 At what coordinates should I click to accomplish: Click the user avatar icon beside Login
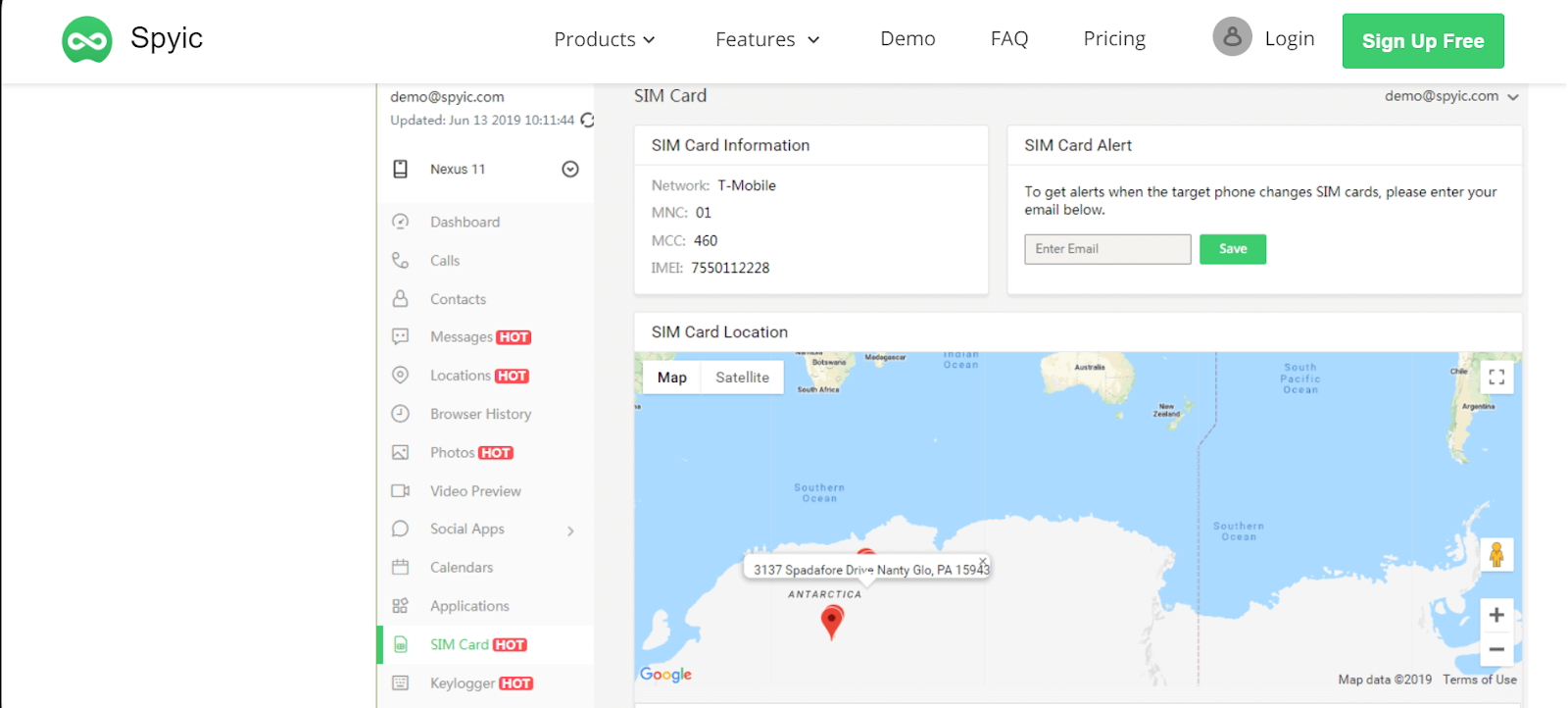coord(1232,37)
